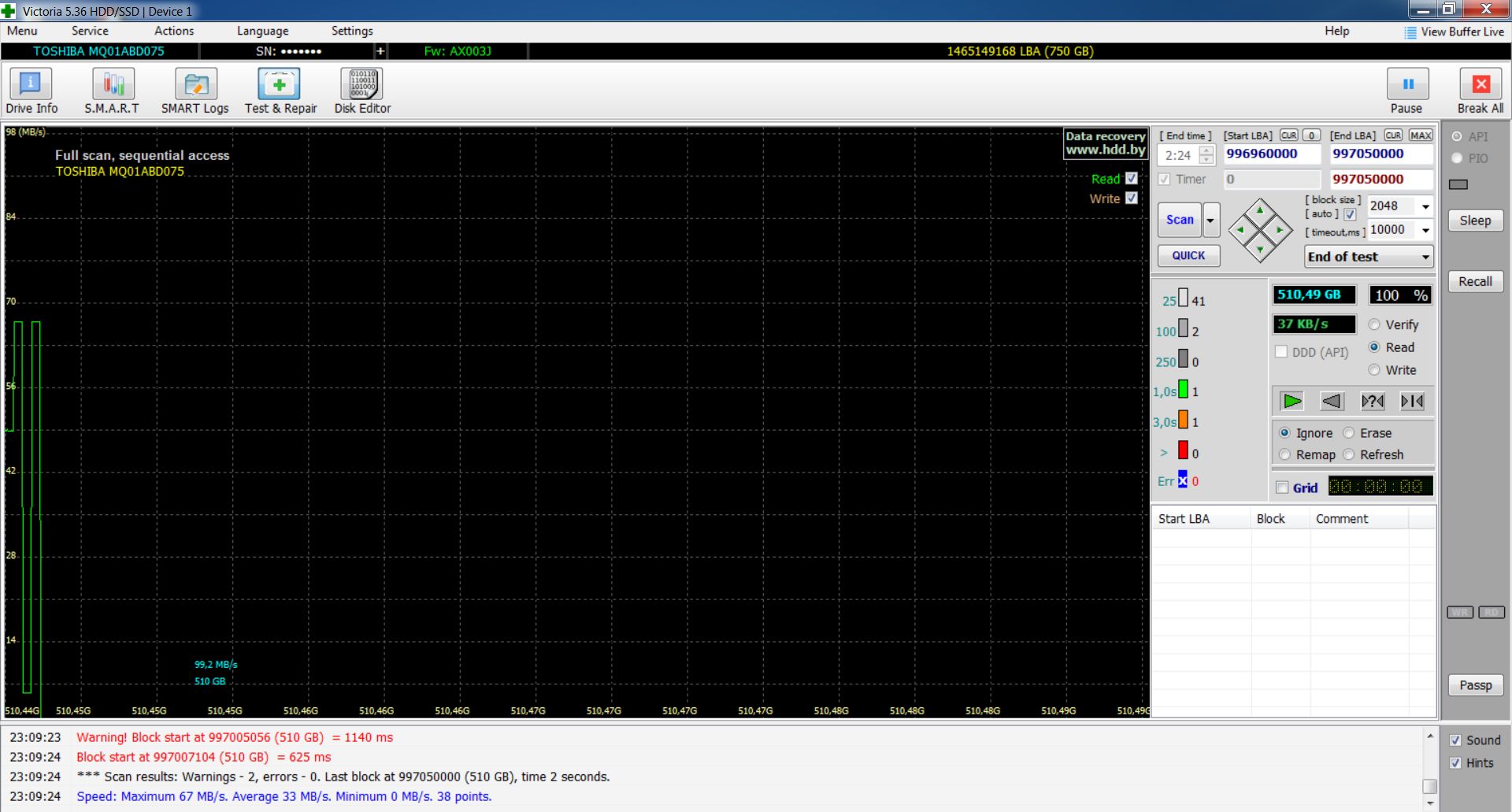Toggle the block size auto checkbox
The image size is (1512, 812).
click(x=1350, y=214)
